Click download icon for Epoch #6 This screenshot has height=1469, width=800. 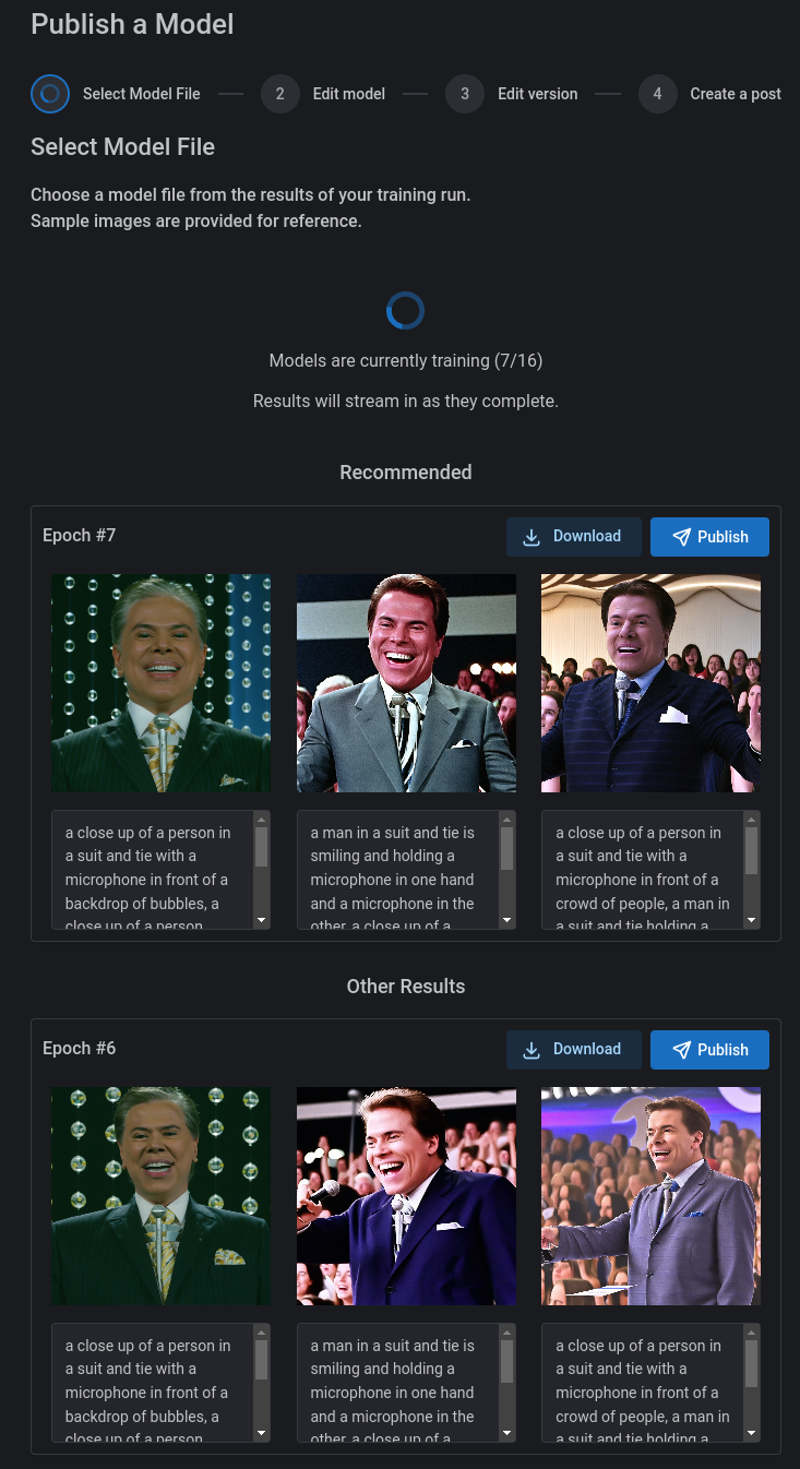[532, 1050]
